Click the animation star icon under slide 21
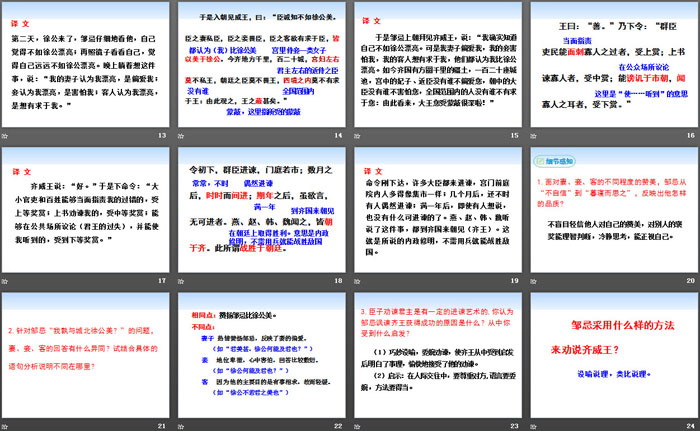700x431 pixels. click(5, 427)
